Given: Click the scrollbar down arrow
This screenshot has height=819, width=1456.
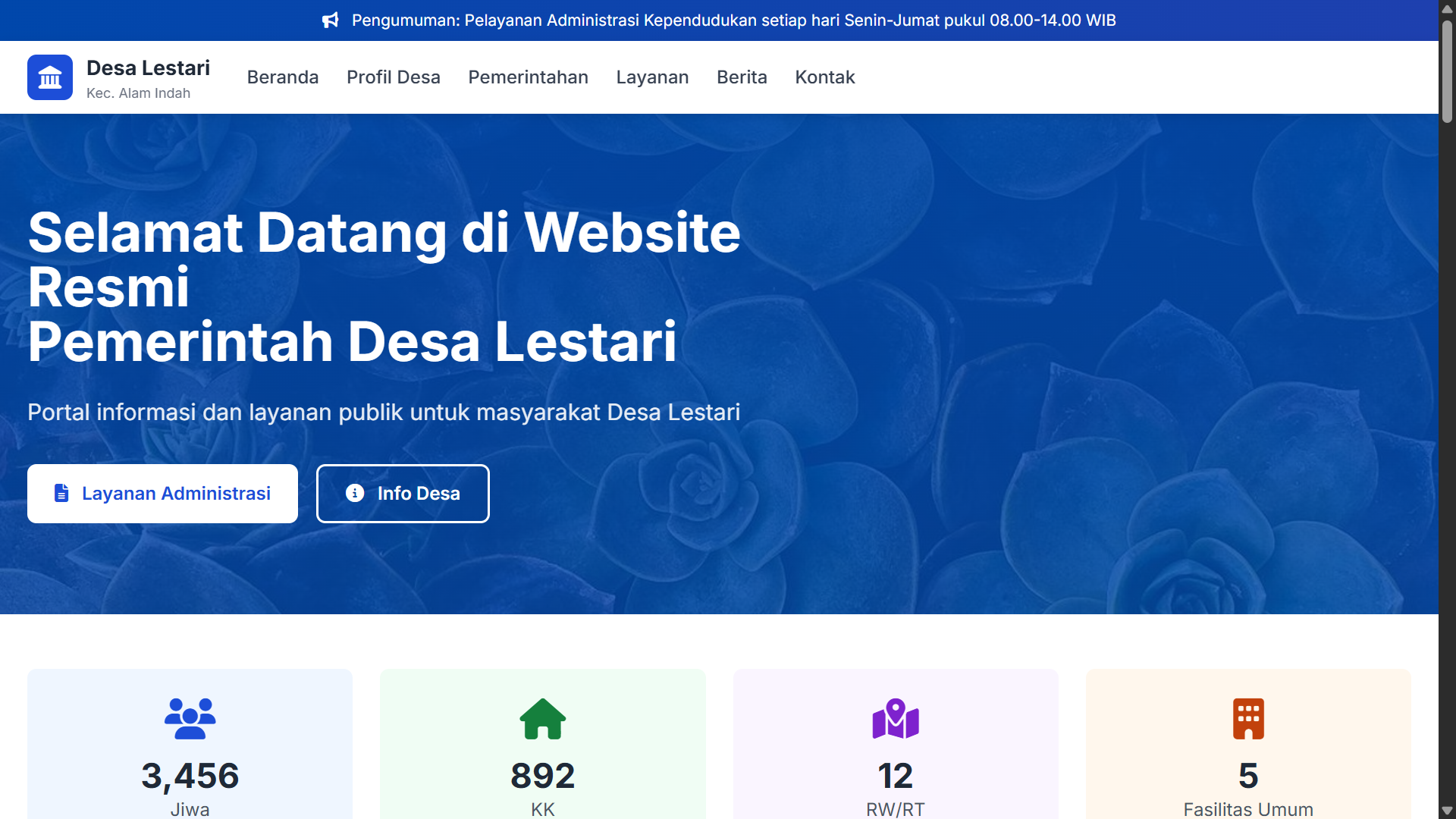Looking at the screenshot, I should (x=1447, y=810).
